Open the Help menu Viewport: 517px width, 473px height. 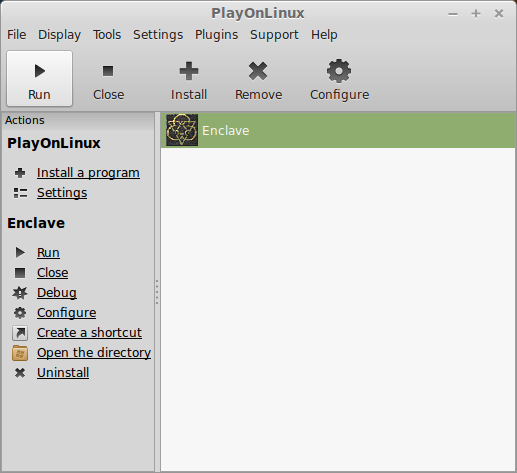[x=324, y=35]
